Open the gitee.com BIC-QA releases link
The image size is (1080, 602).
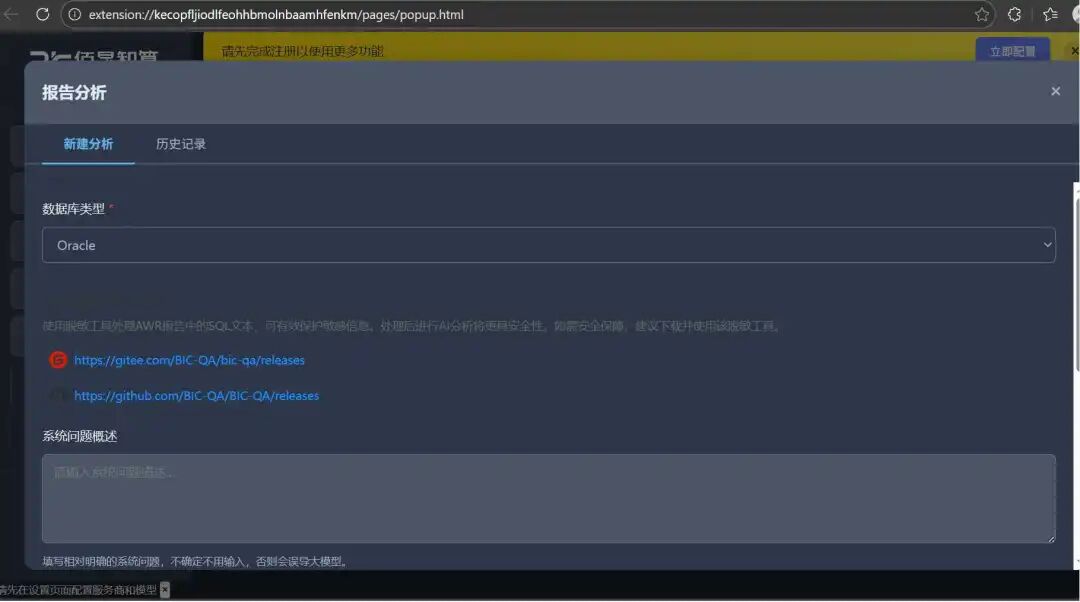(x=189, y=360)
